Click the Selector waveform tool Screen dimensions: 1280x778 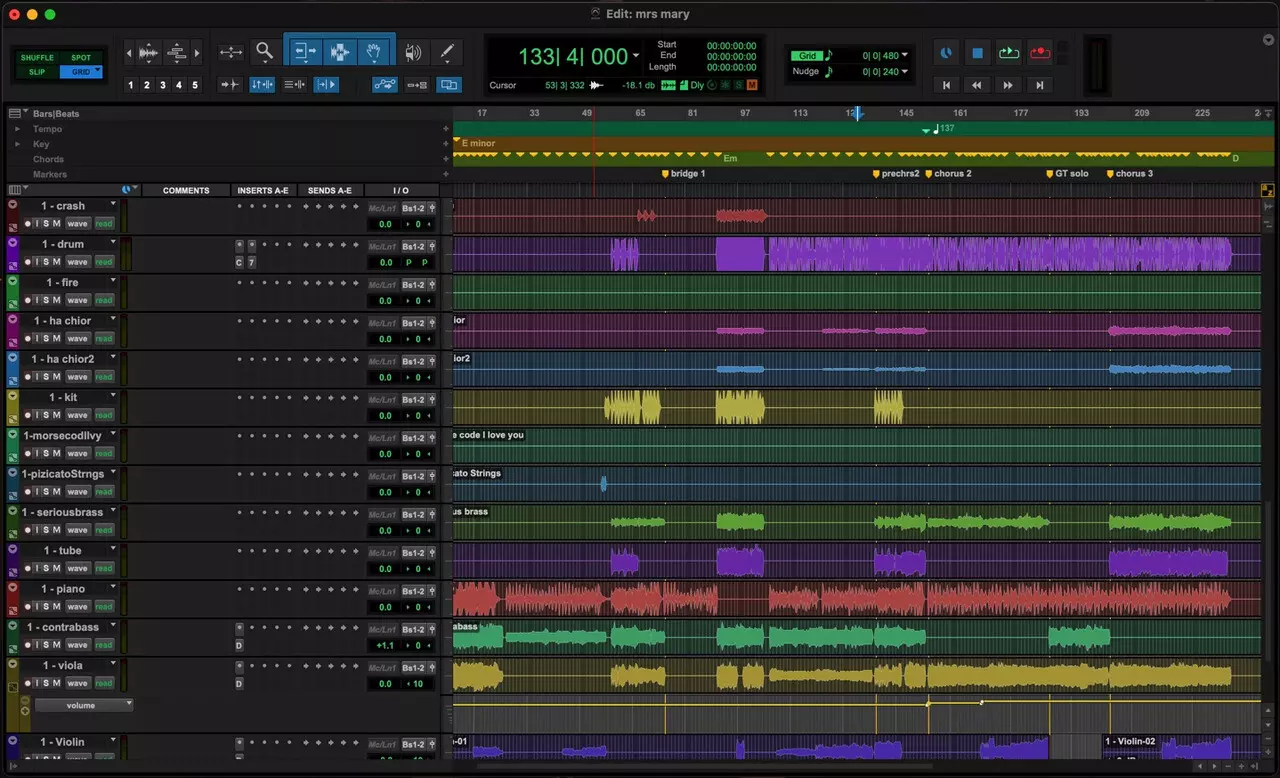coord(339,51)
